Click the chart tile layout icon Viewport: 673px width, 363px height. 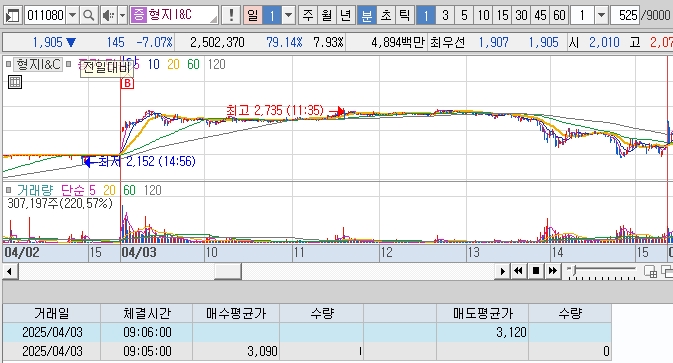[650, 272]
